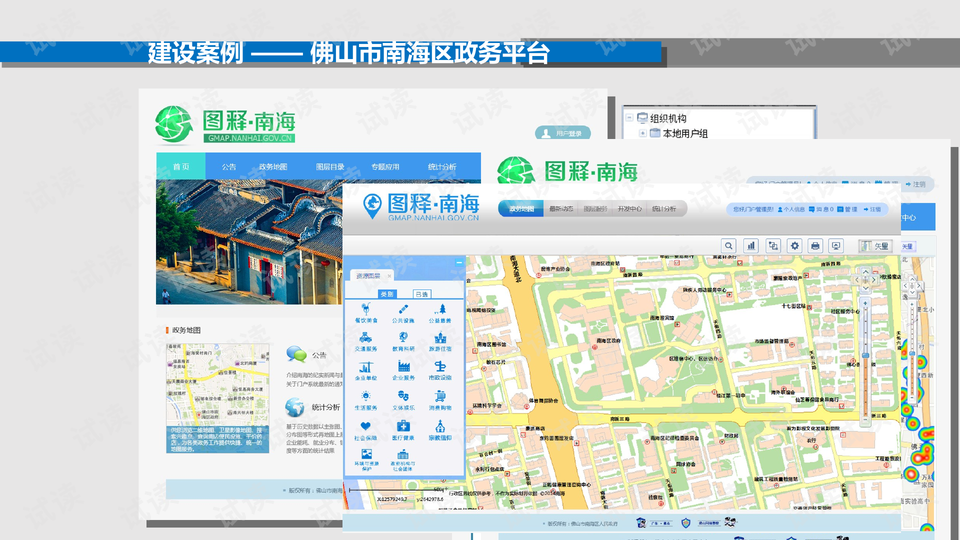Open the 开发中心 tab
Viewport: 960px width, 540px height.
pyautogui.click(x=629, y=210)
